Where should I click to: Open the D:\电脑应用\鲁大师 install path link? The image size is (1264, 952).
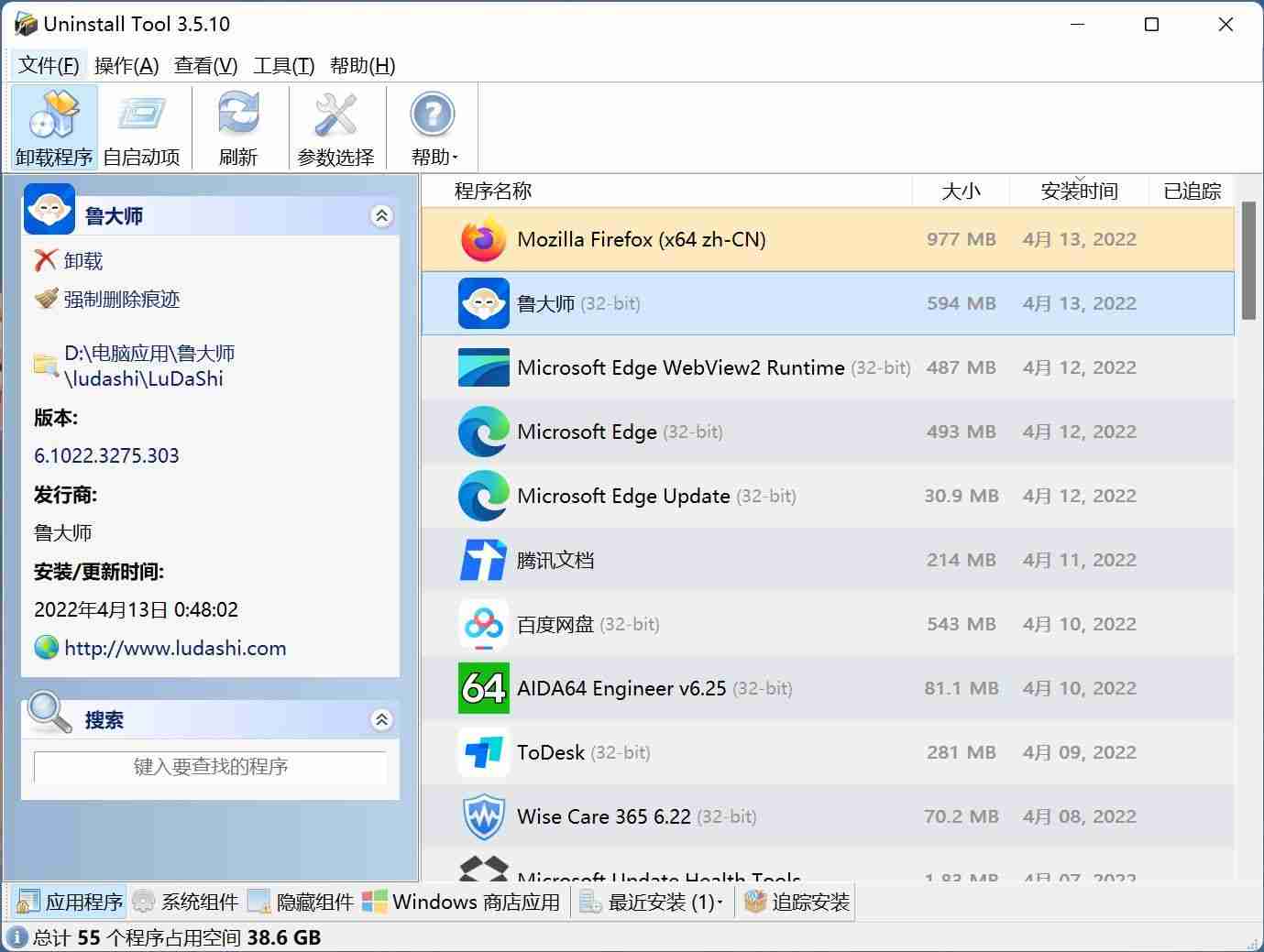click(x=149, y=367)
